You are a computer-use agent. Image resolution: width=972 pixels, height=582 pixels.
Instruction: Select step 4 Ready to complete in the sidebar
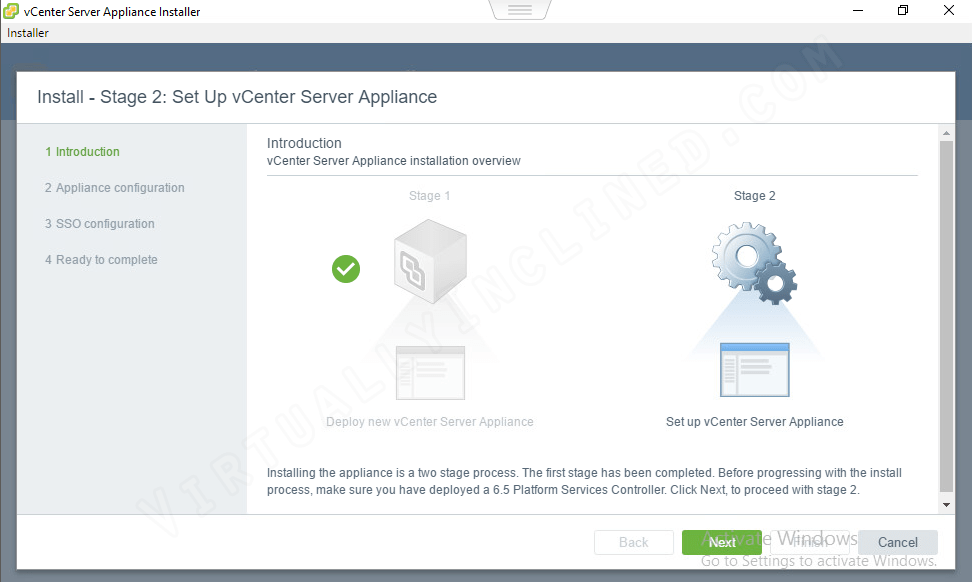[101, 259]
